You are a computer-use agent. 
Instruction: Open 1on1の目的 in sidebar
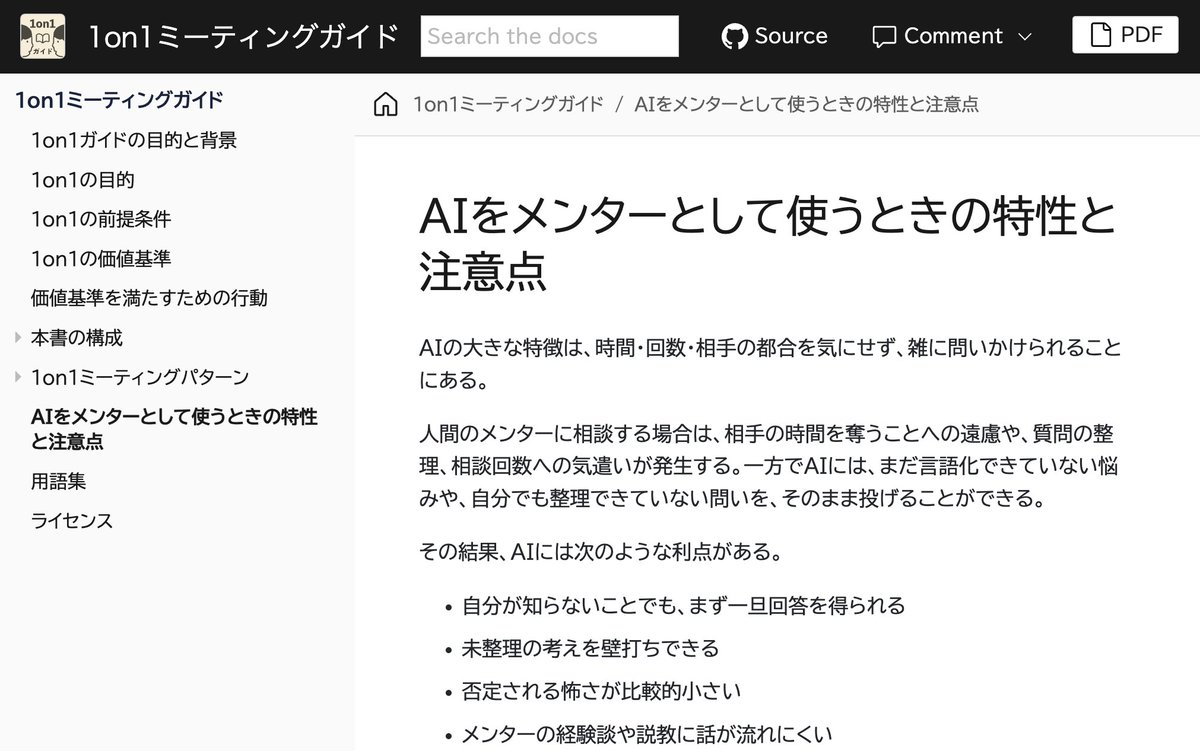click(83, 180)
